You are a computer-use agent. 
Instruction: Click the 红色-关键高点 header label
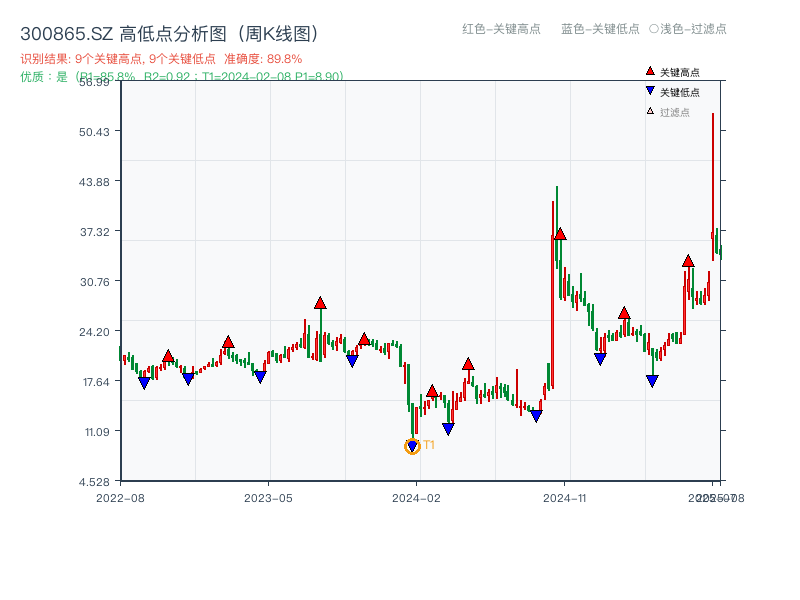[501, 29]
